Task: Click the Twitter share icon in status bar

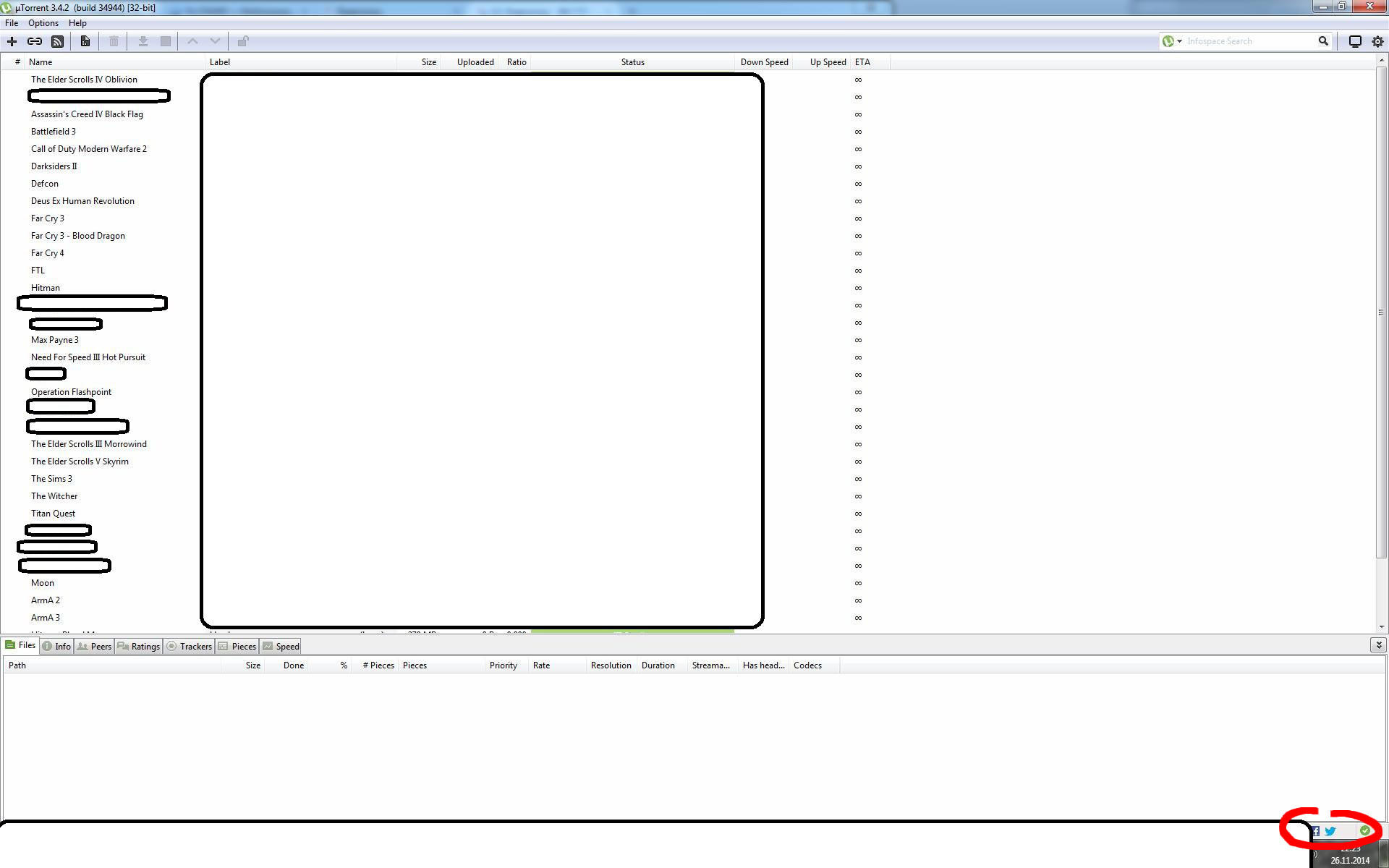Action: [x=1330, y=831]
